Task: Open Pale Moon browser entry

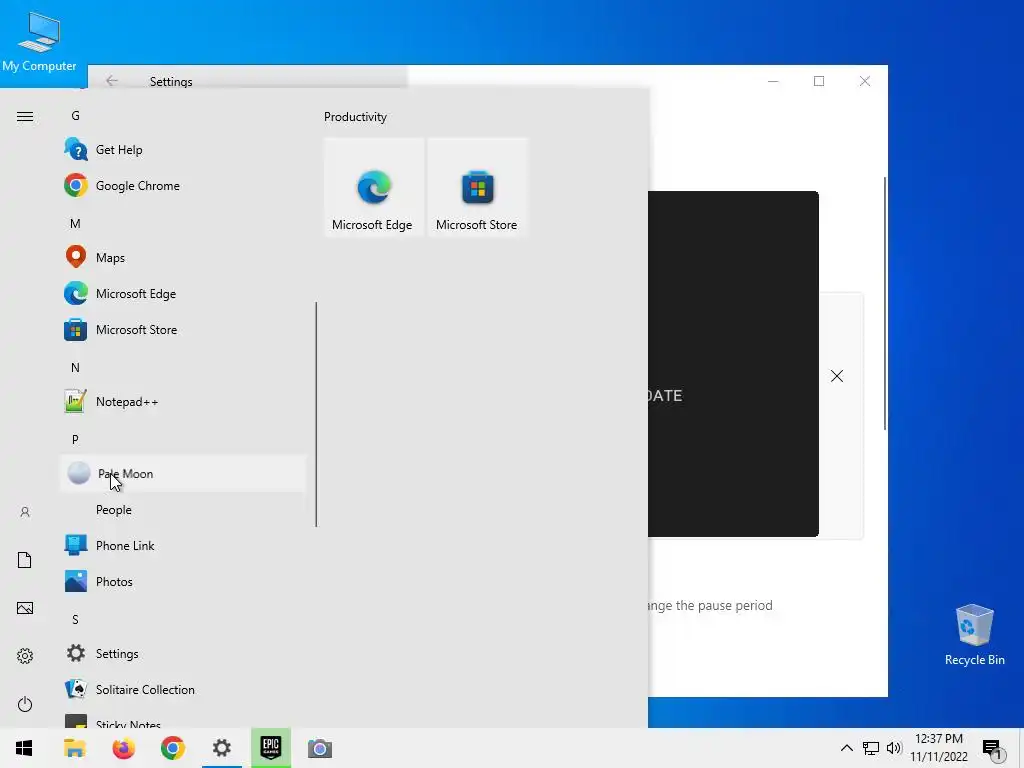Action: pyautogui.click(x=183, y=473)
